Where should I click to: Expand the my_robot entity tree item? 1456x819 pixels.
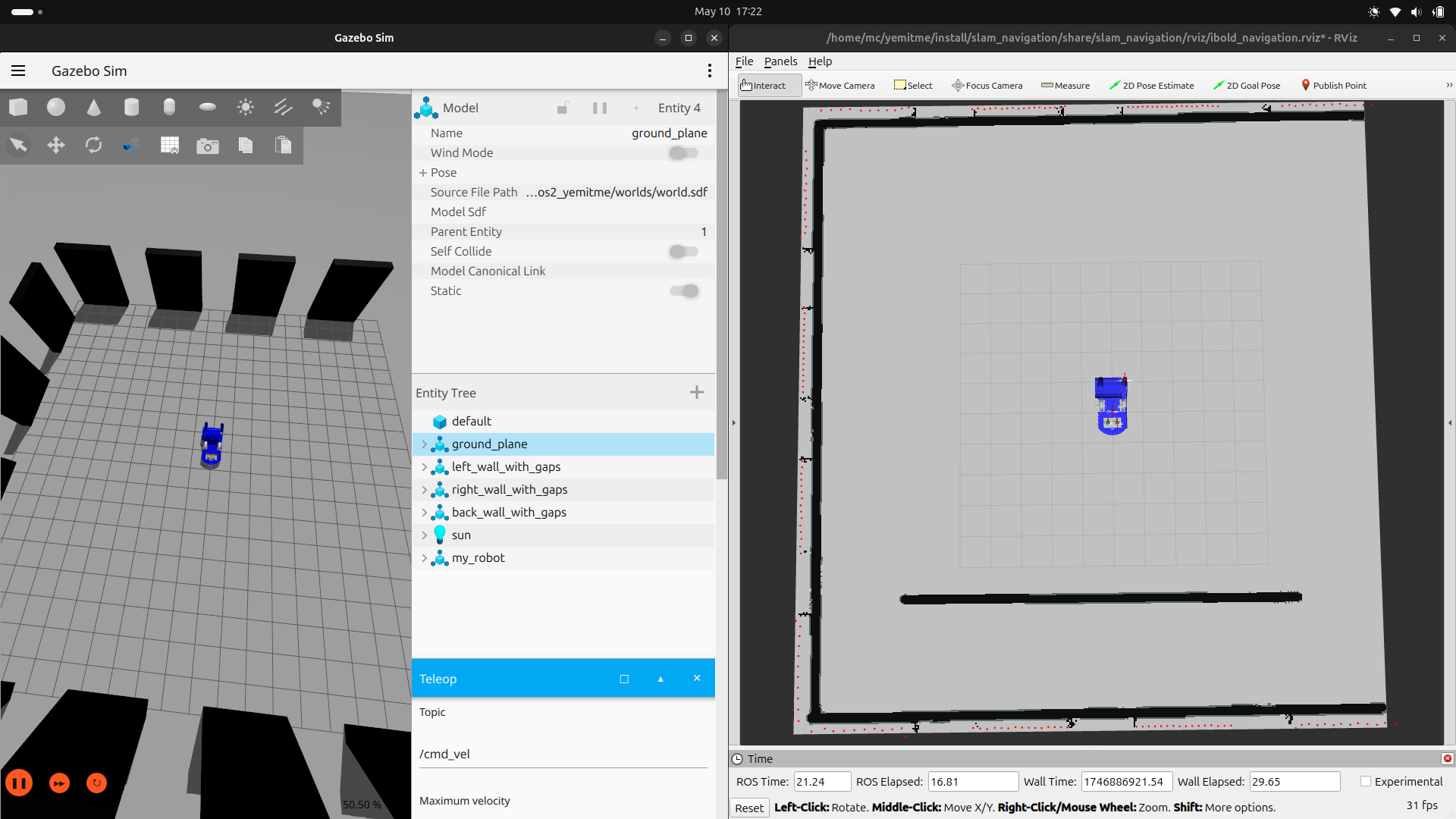(424, 558)
